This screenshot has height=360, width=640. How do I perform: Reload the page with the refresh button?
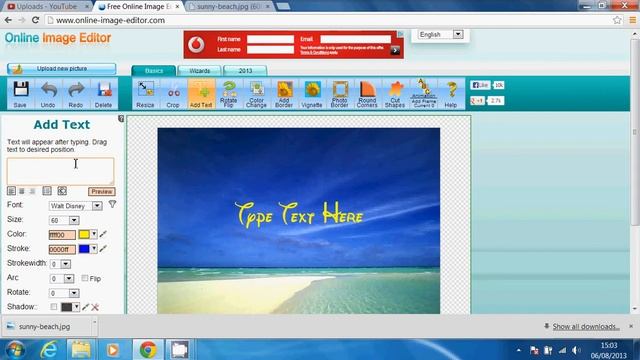pos(36,20)
